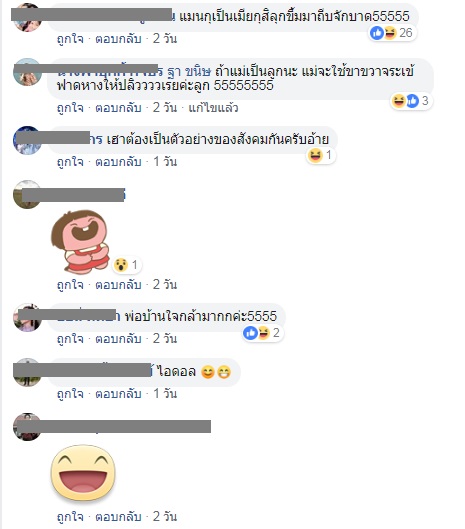
Task: Like the พ่อบ้านใจกล้ามาก comment
Action: coord(70,339)
